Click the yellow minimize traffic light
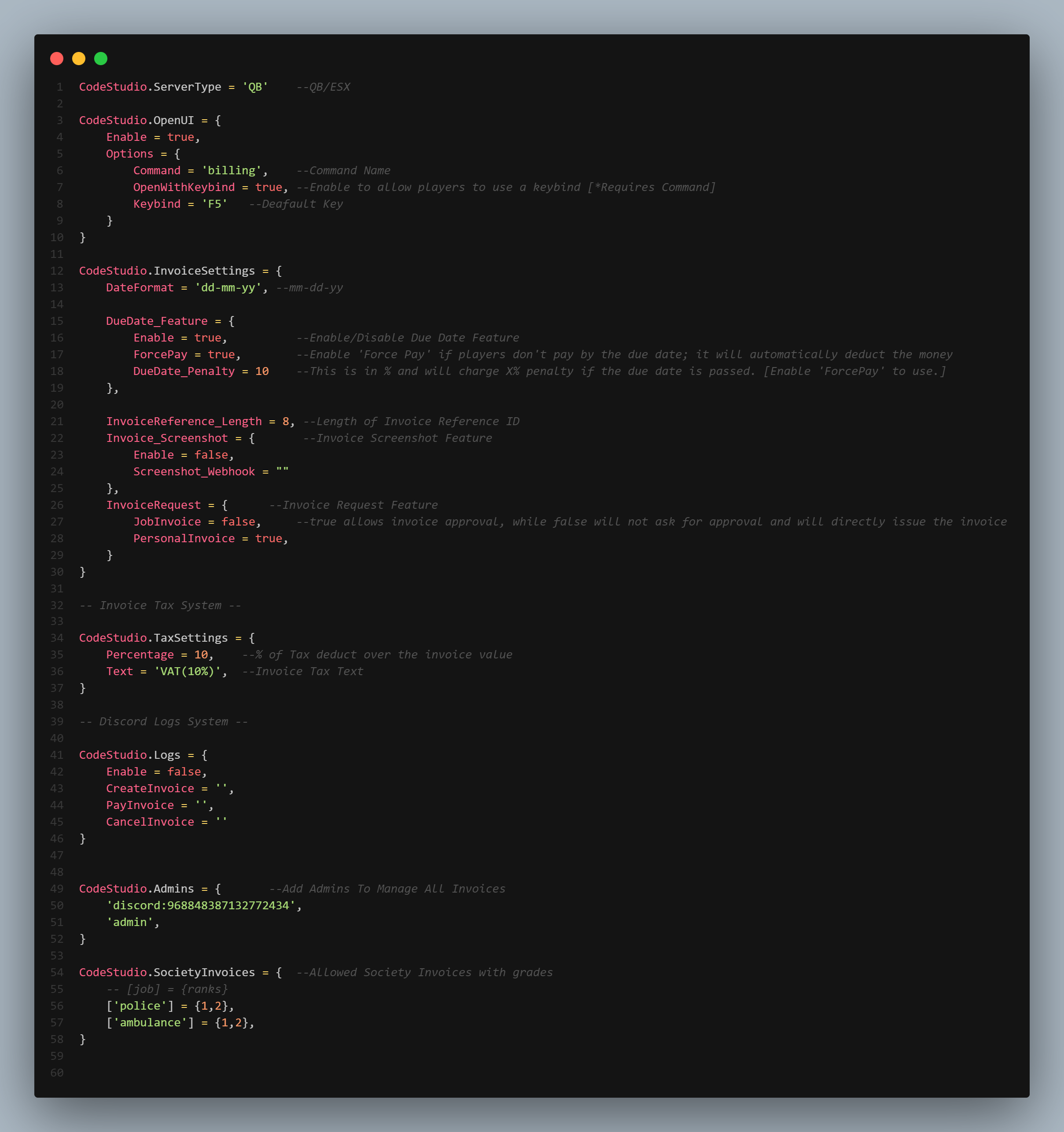Screen dimensions: 1064x1132 coord(79,58)
